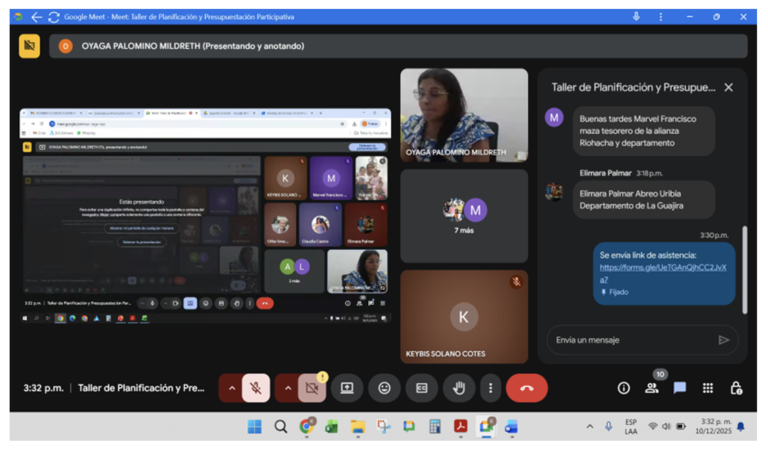Leave the call with red hang-up button
Screen dimensions: 768x449
(x=527, y=388)
